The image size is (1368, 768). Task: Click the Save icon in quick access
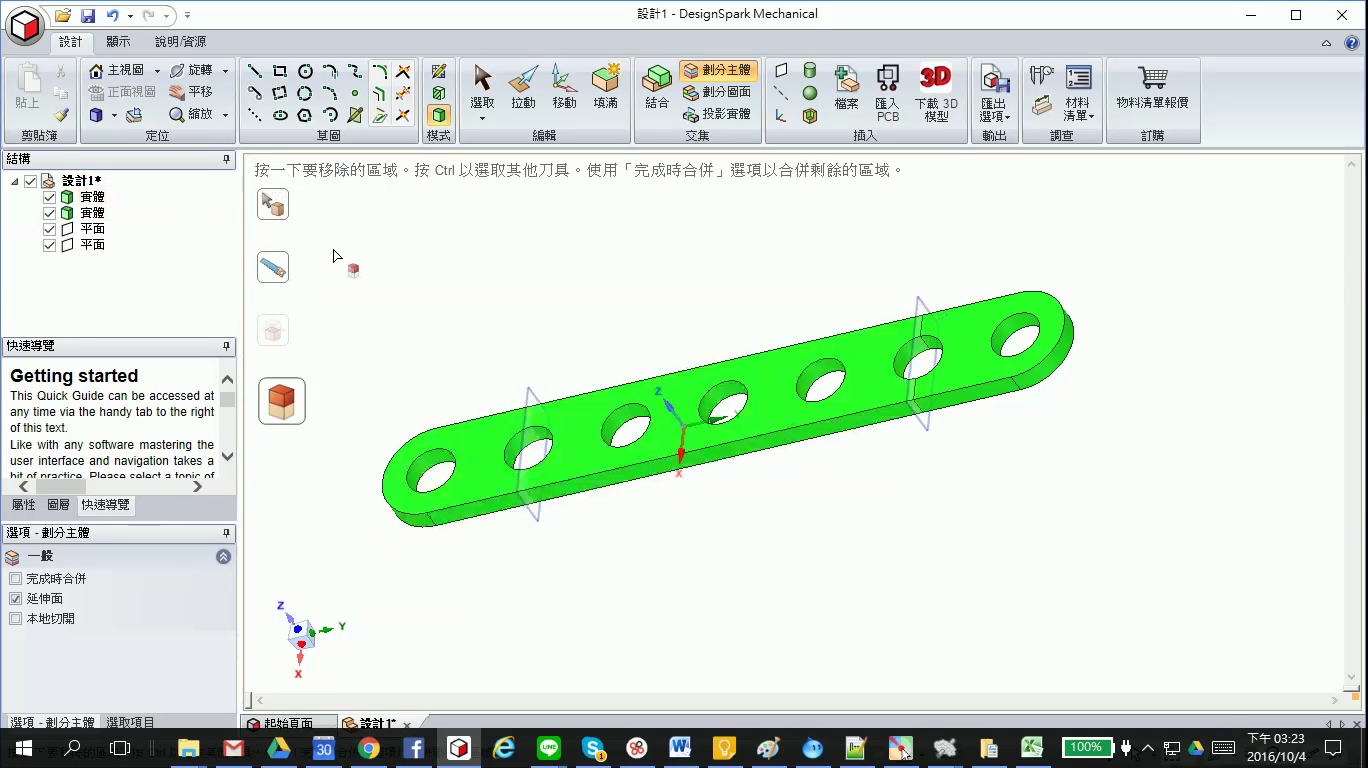88,16
